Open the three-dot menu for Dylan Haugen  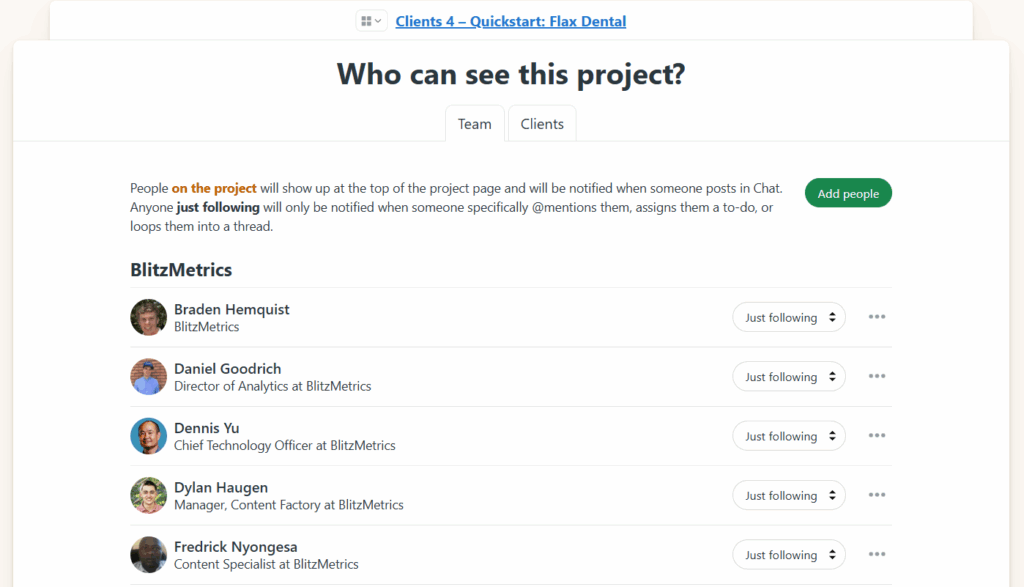click(877, 495)
